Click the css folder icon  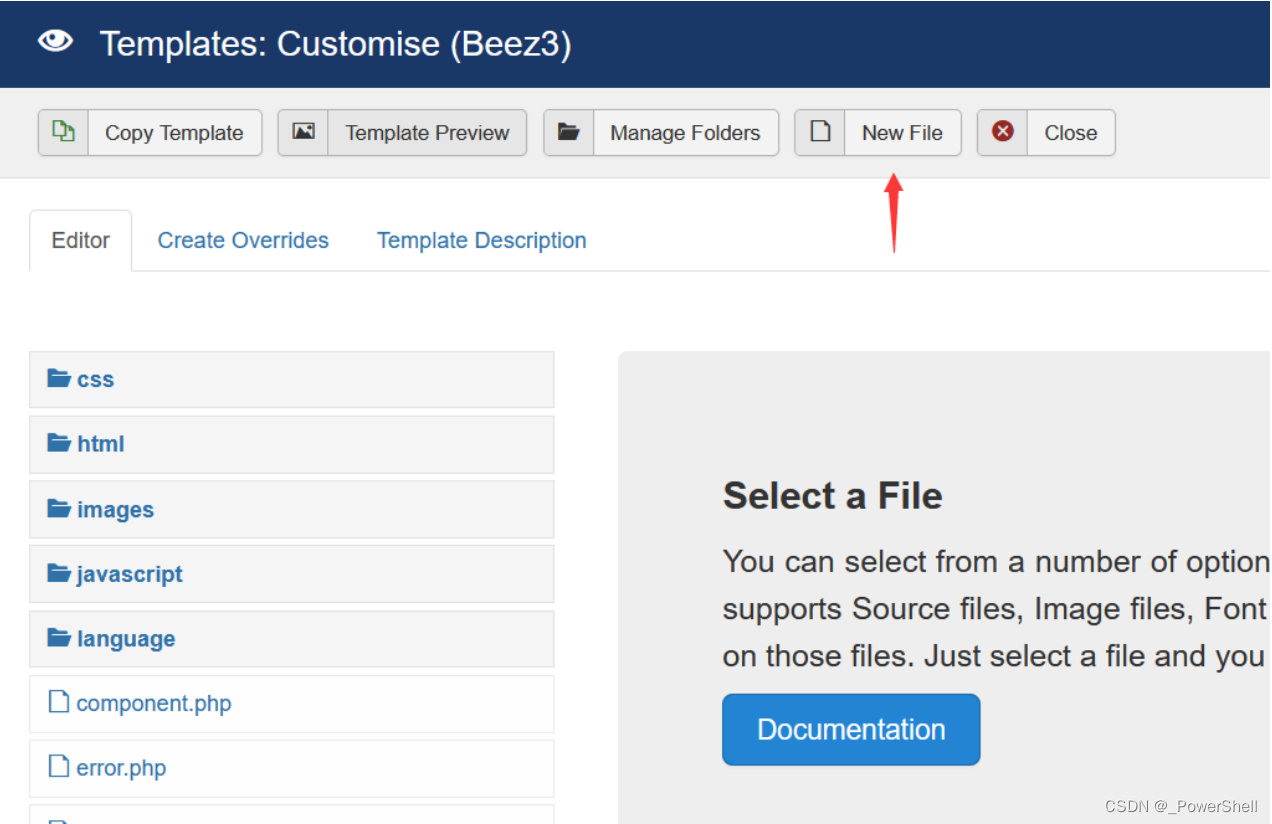coord(59,378)
